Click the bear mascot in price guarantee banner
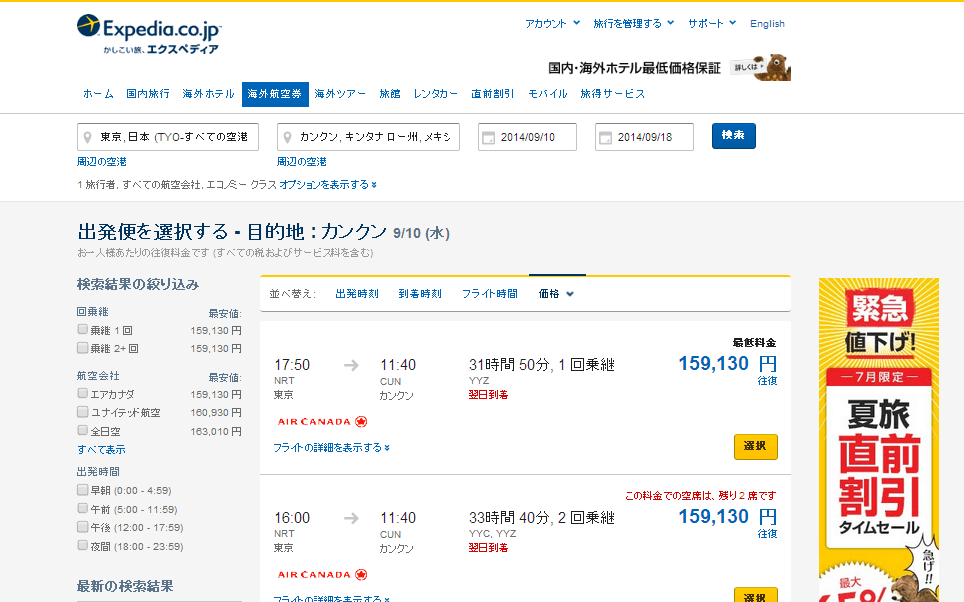Image resolution: width=964 pixels, height=602 pixels. [x=774, y=67]
